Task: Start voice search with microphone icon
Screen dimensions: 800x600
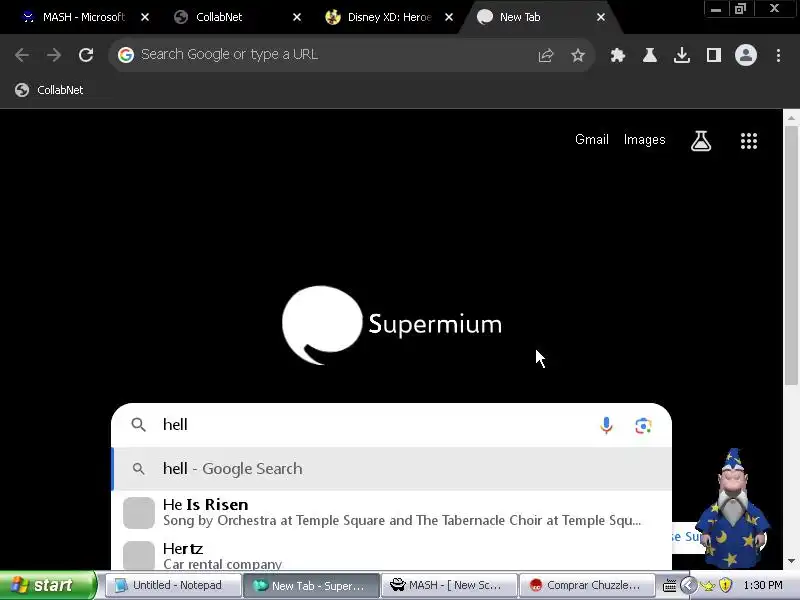Action: pos(606,425)
